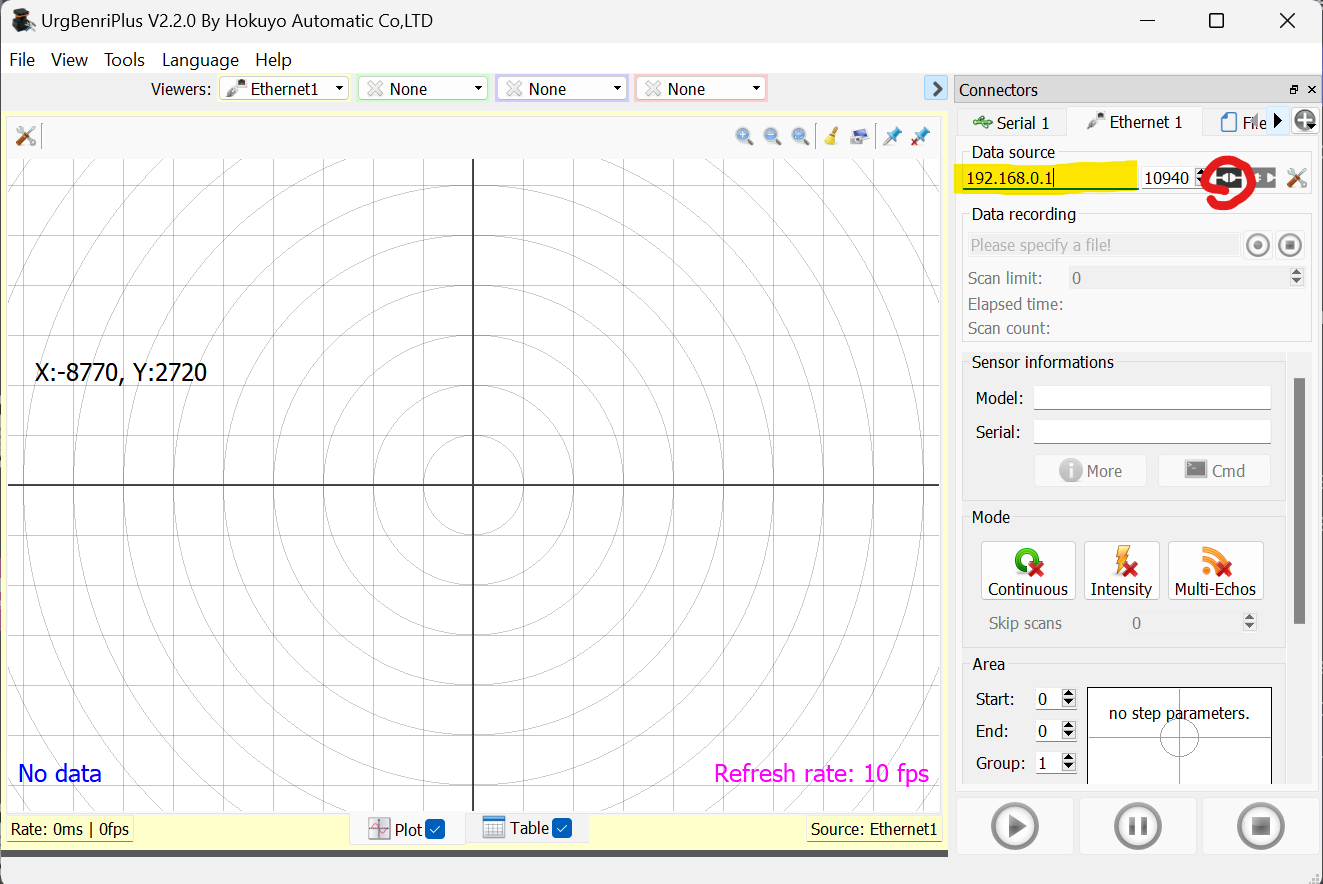Toggle the Plot checkbox
This screenshot has width=1323, height=884.
(x=435, y=829)
